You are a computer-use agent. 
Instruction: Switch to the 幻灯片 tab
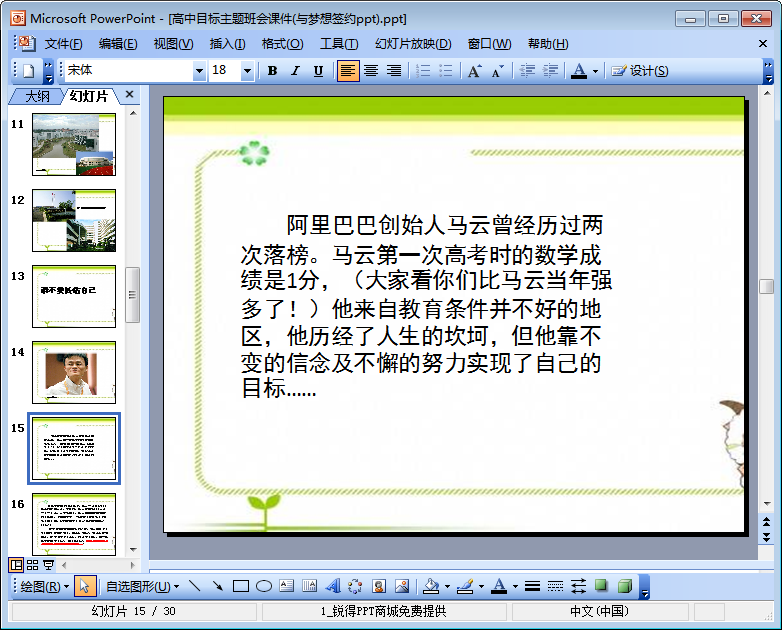coord(89,96)
